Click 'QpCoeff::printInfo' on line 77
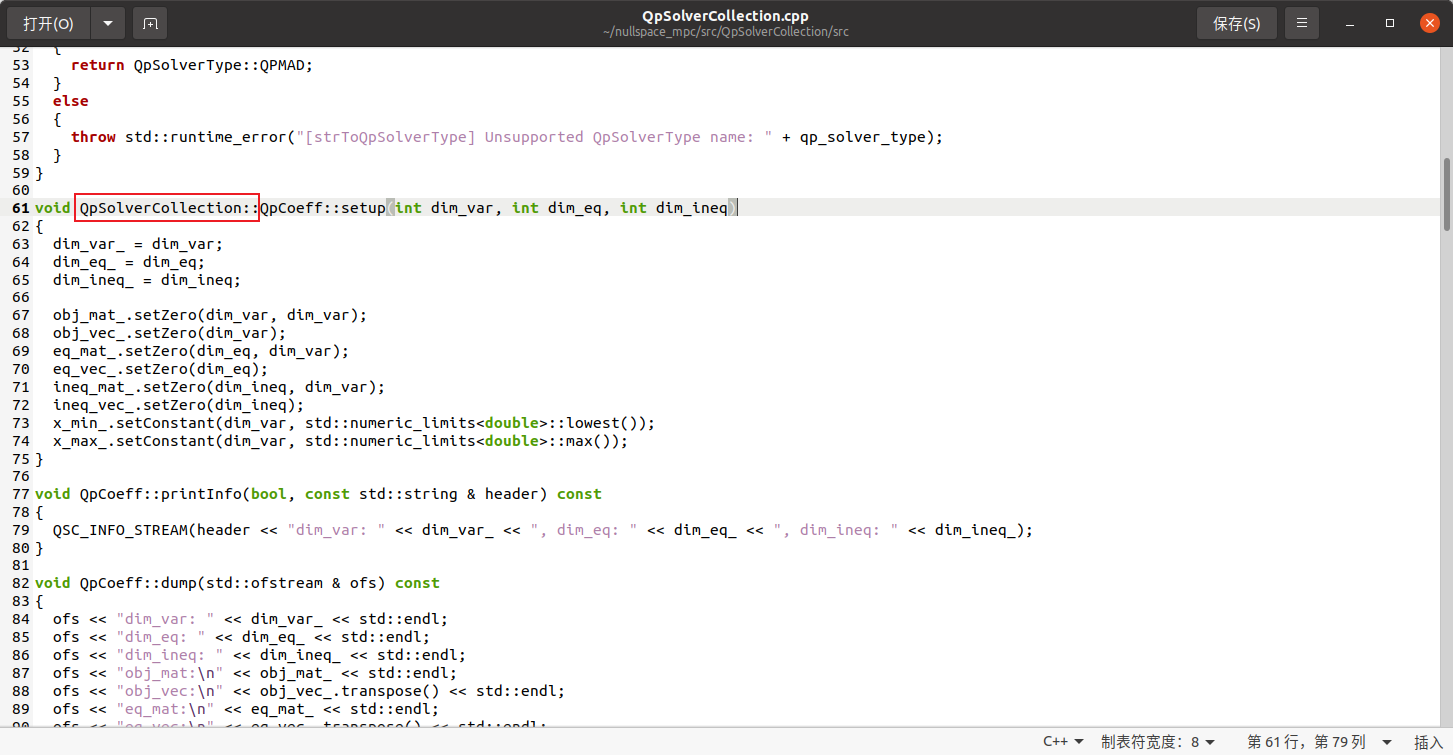 (x=161, y=494)
